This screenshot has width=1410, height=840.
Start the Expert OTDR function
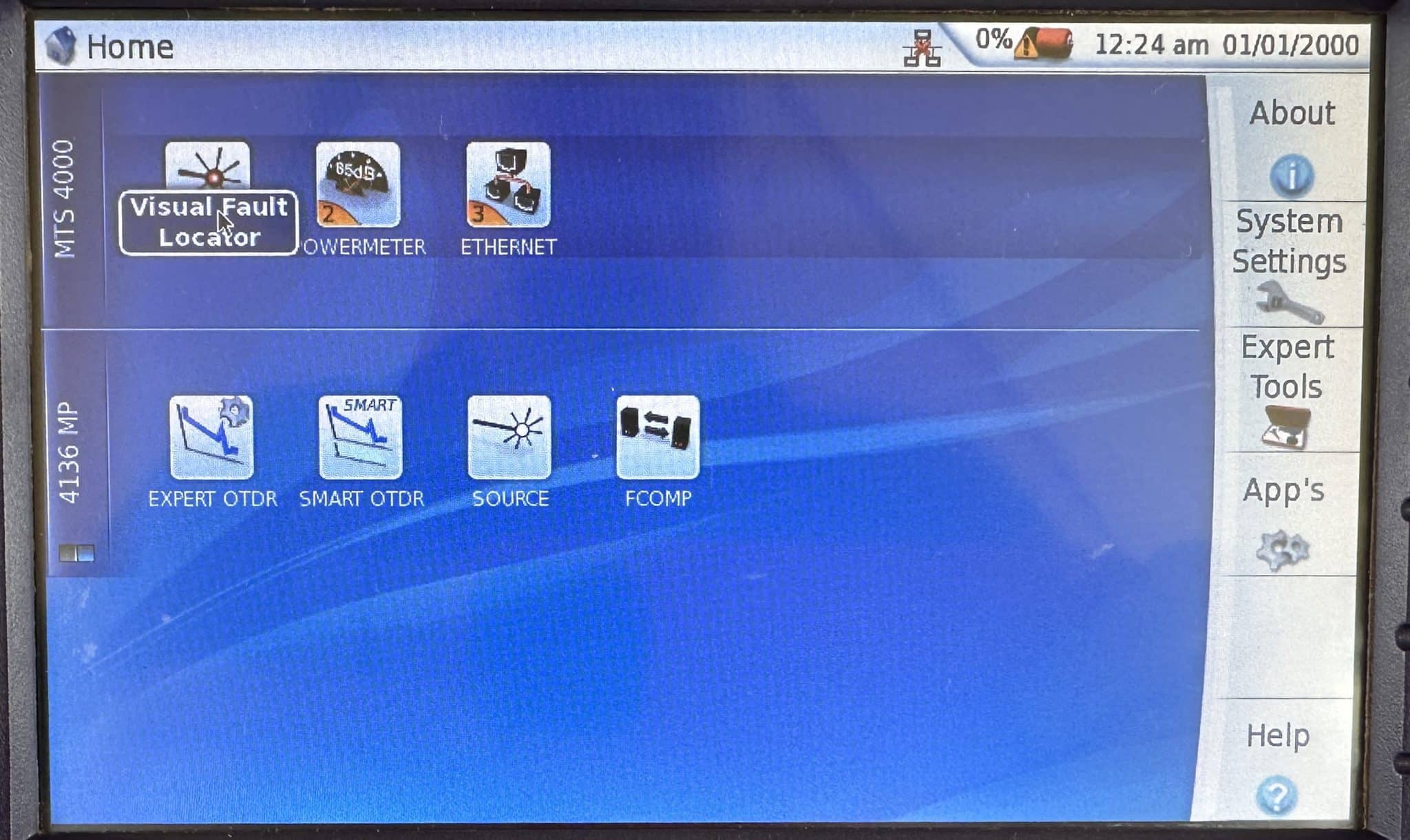[211, 437]
